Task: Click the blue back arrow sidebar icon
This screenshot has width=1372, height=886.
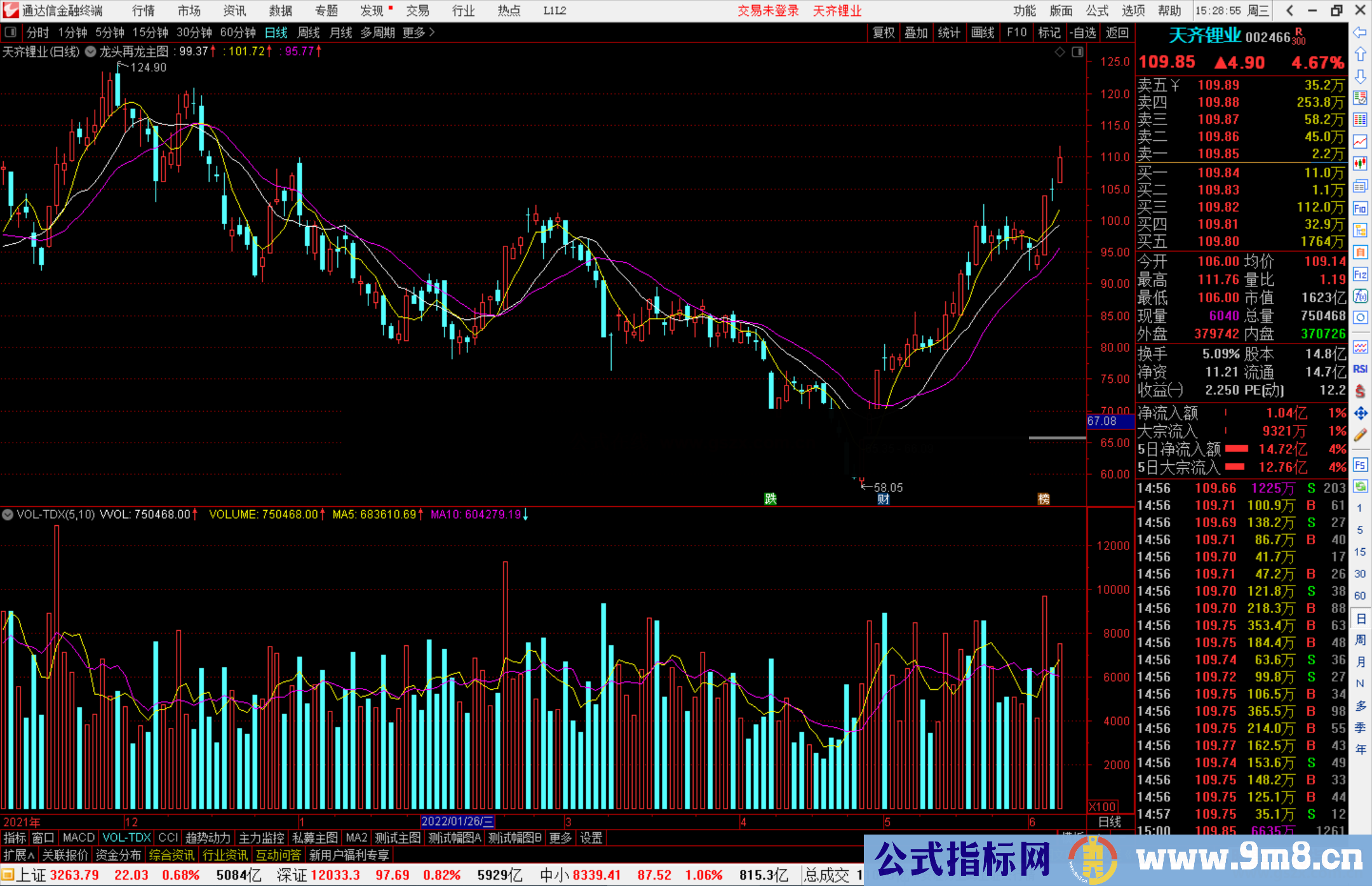Action: coord(1360,32)
